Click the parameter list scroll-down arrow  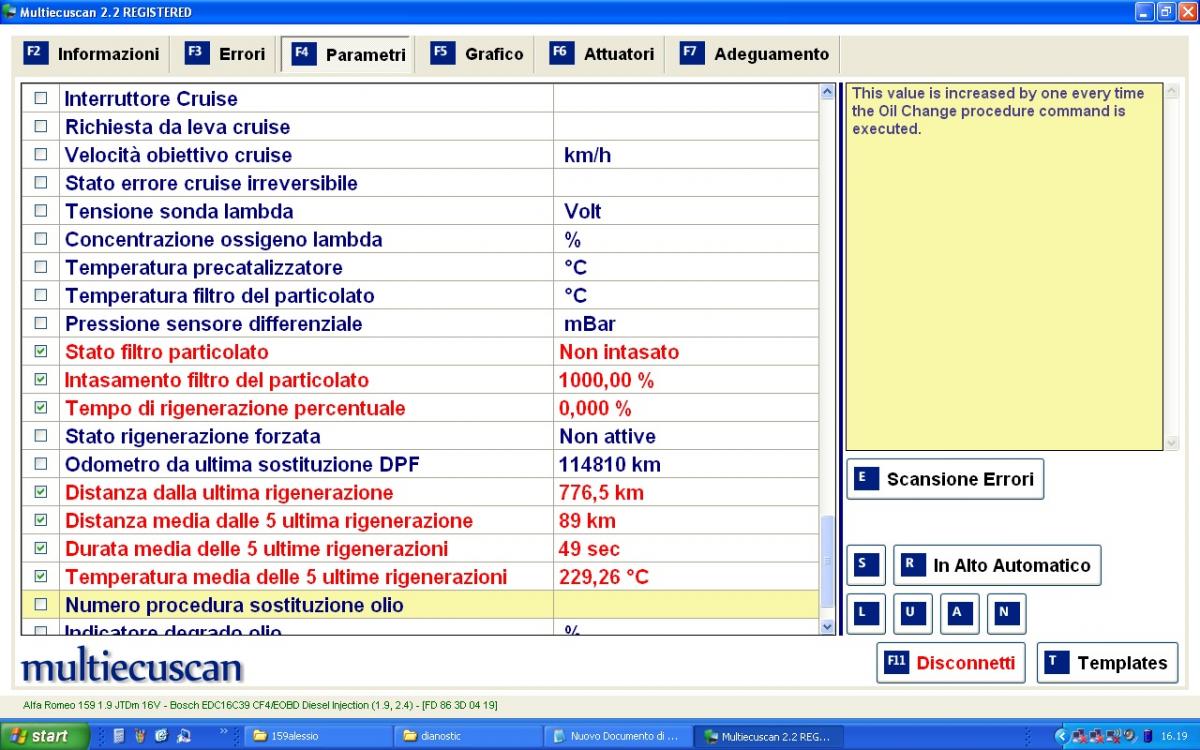coord(827,627)
